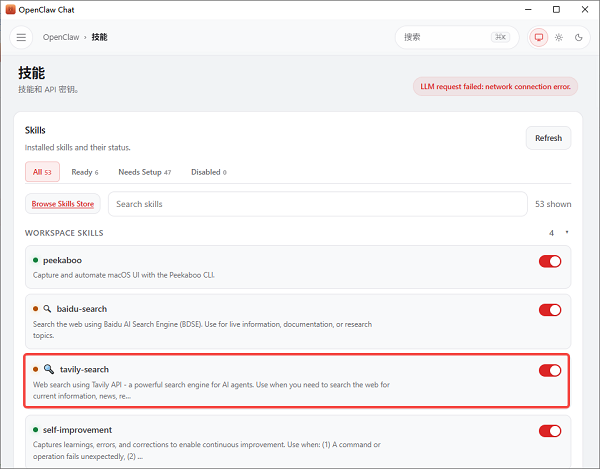Viewport: 600px width, 469px height.
Task: Click the green status dot next to peekaboo
Action: [x=36, y=260]
